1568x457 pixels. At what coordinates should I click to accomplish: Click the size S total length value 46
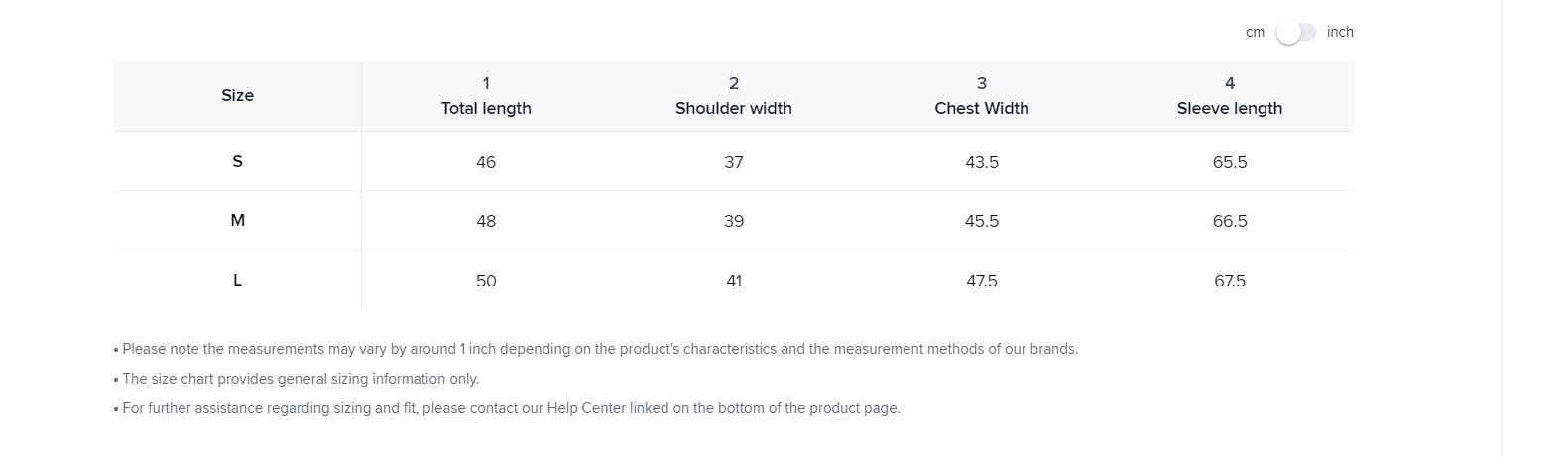tap(486, 162)
